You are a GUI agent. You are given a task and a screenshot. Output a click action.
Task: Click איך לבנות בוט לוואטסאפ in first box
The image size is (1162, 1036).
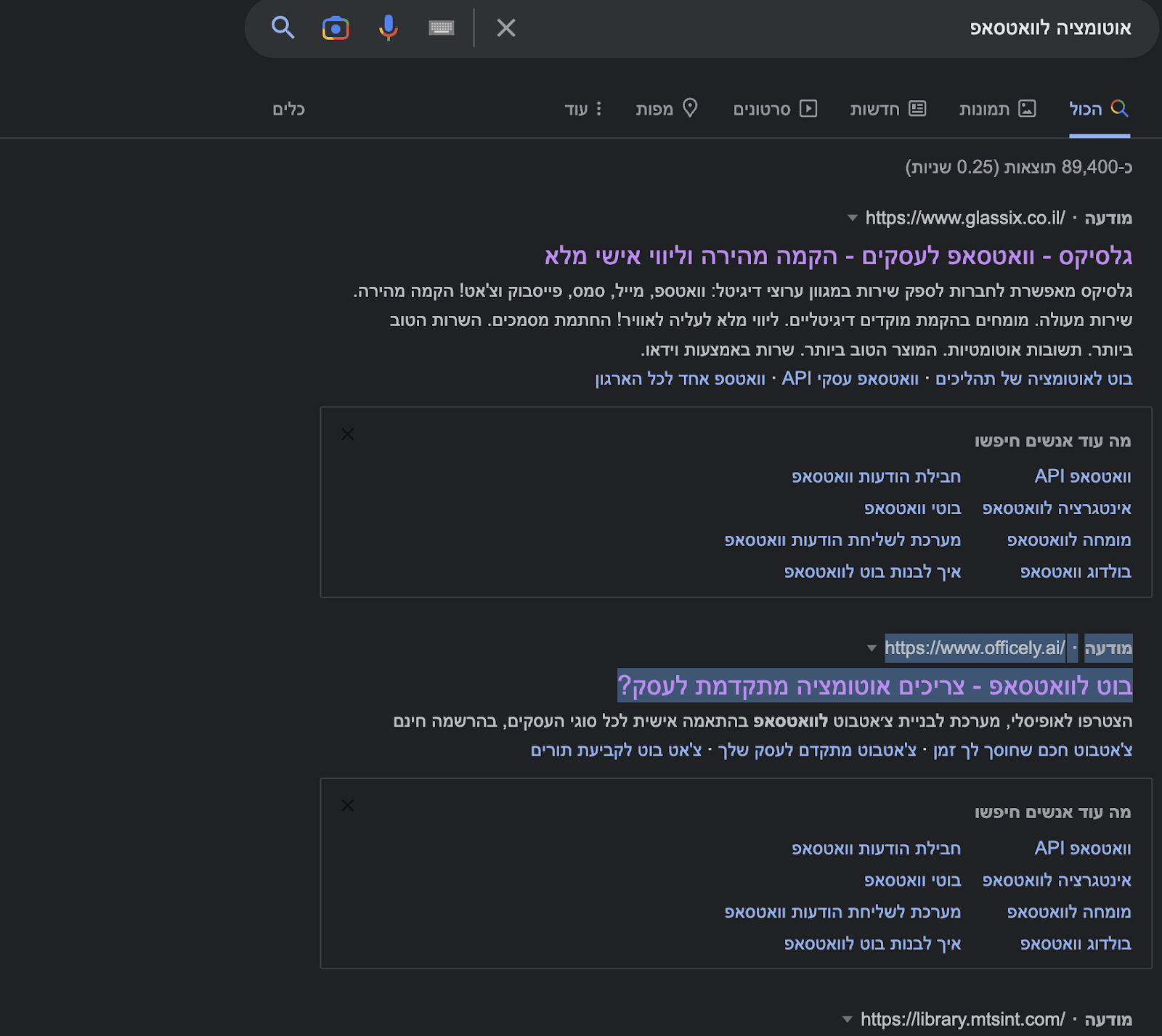tap(872, 572)
